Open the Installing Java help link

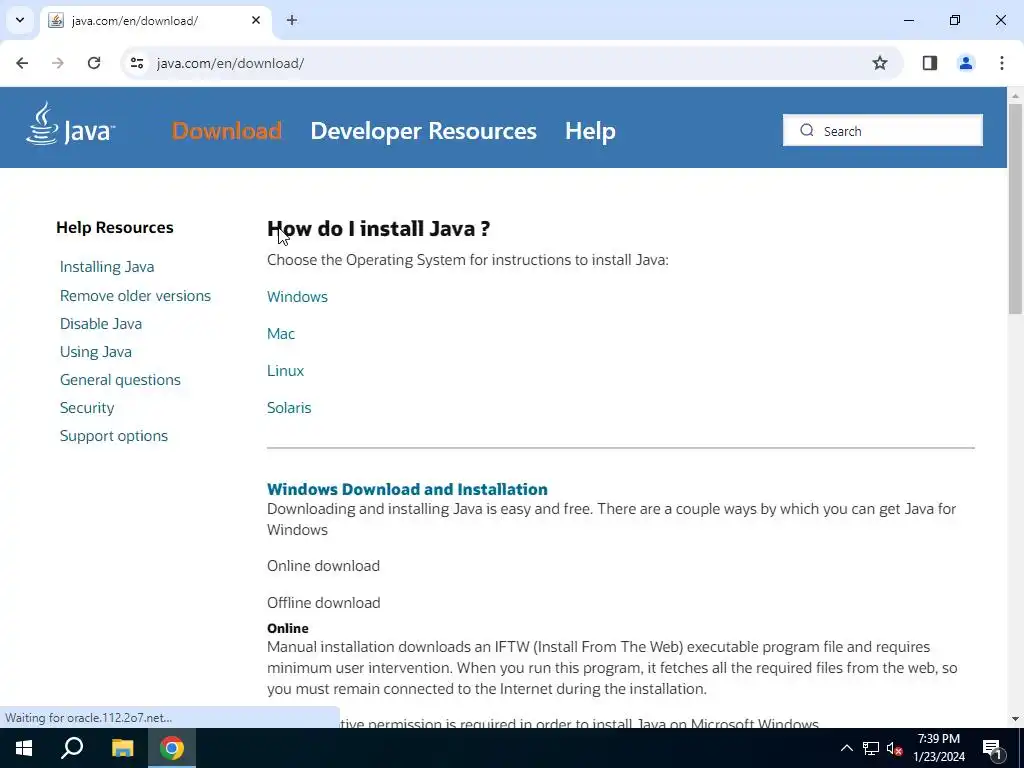tap(107, 266)
